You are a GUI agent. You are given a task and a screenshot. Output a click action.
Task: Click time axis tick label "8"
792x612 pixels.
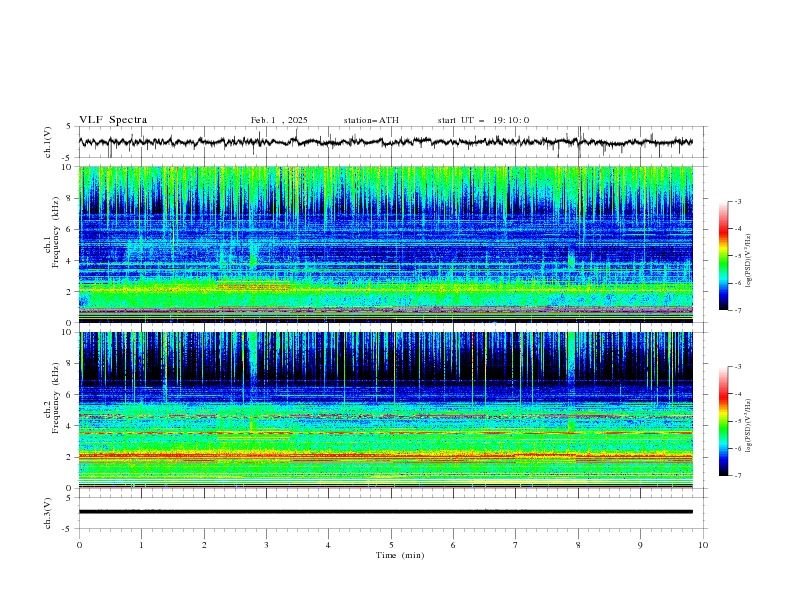pos(578,545)
